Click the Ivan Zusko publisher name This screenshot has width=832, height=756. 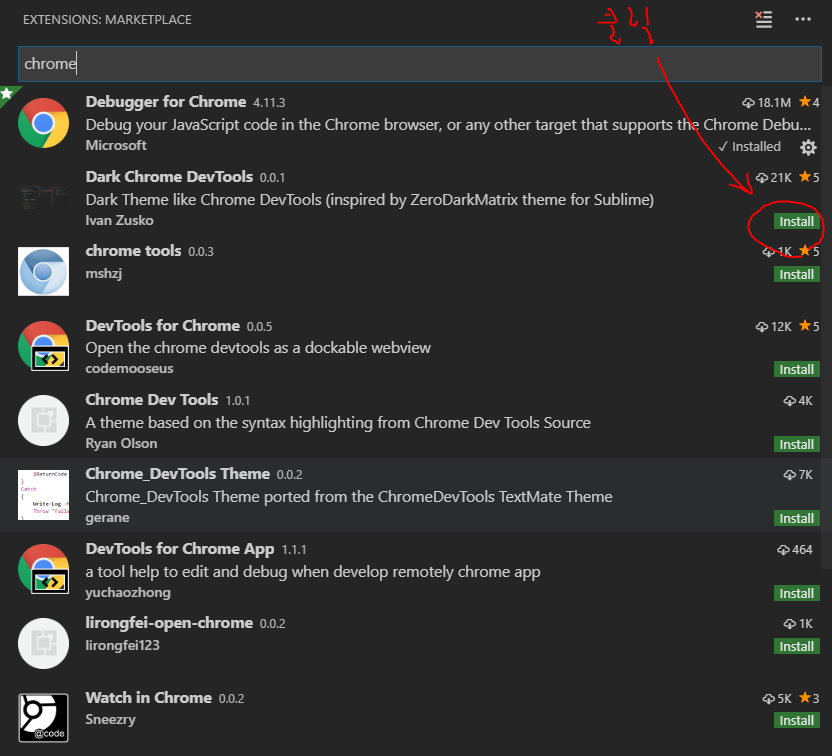pyautogui.click(x=119, y=220)
